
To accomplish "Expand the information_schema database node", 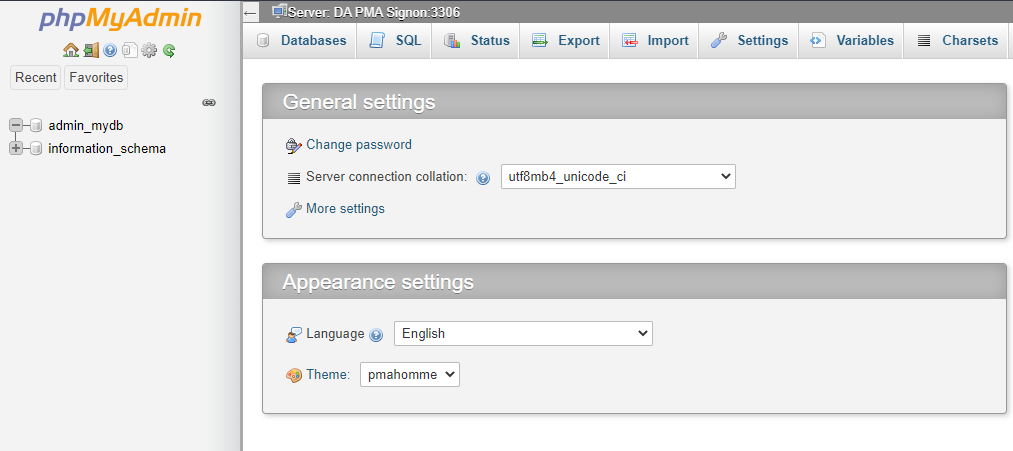I will (16, 149).
